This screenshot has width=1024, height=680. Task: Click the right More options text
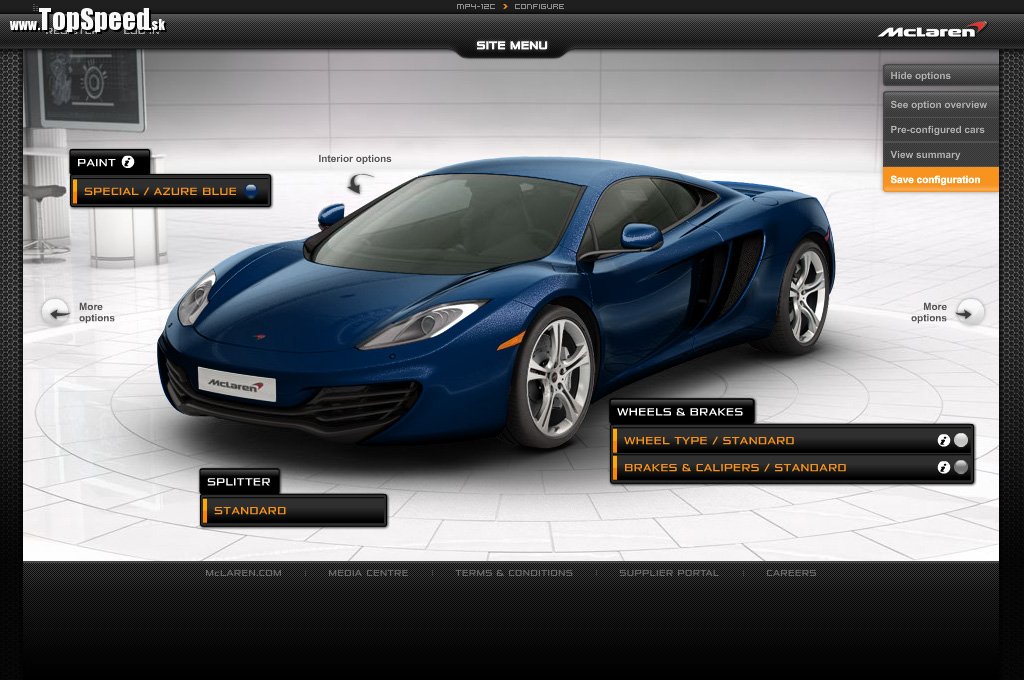[x=929, y=312]
